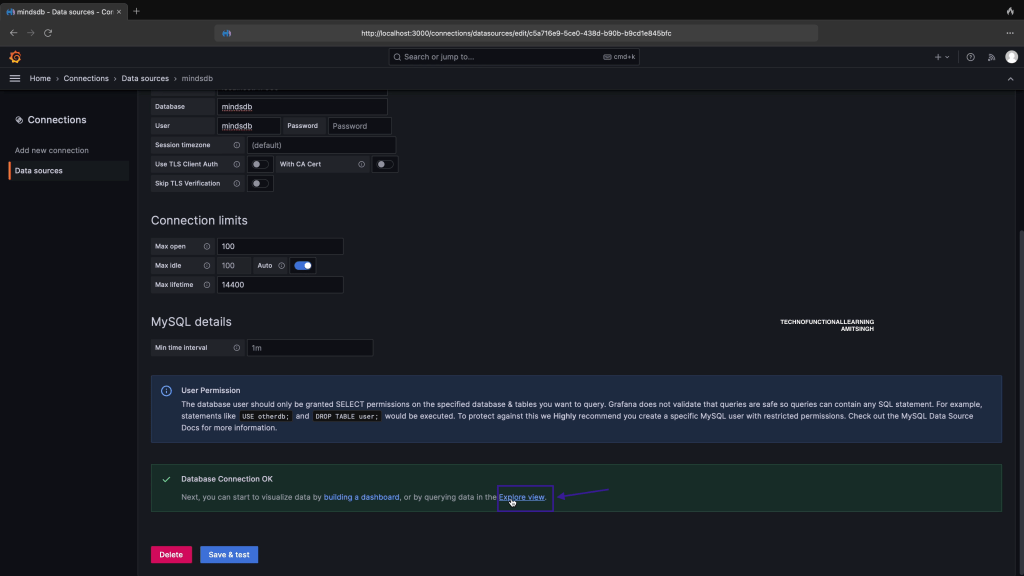
Task: Reload the page with browser refresh
Action: point(48,33)
